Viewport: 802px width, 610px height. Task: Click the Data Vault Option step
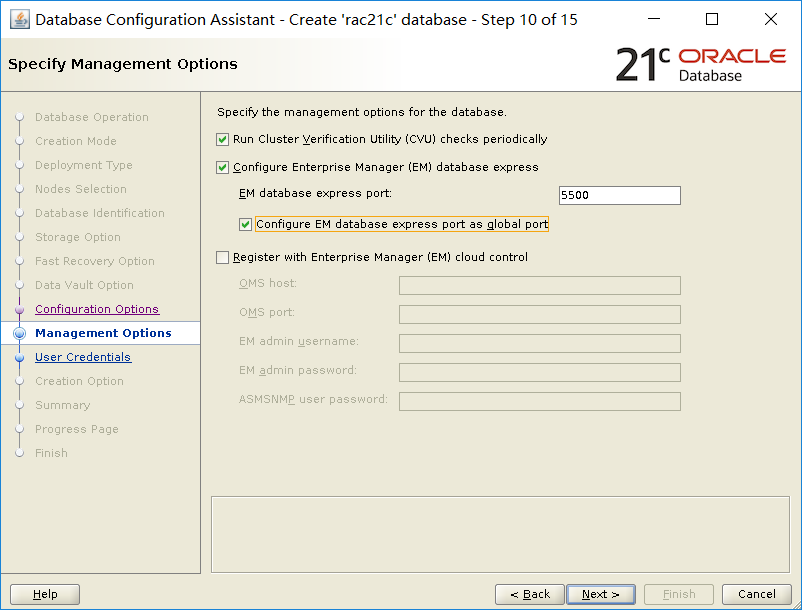(x=84, y=285)
